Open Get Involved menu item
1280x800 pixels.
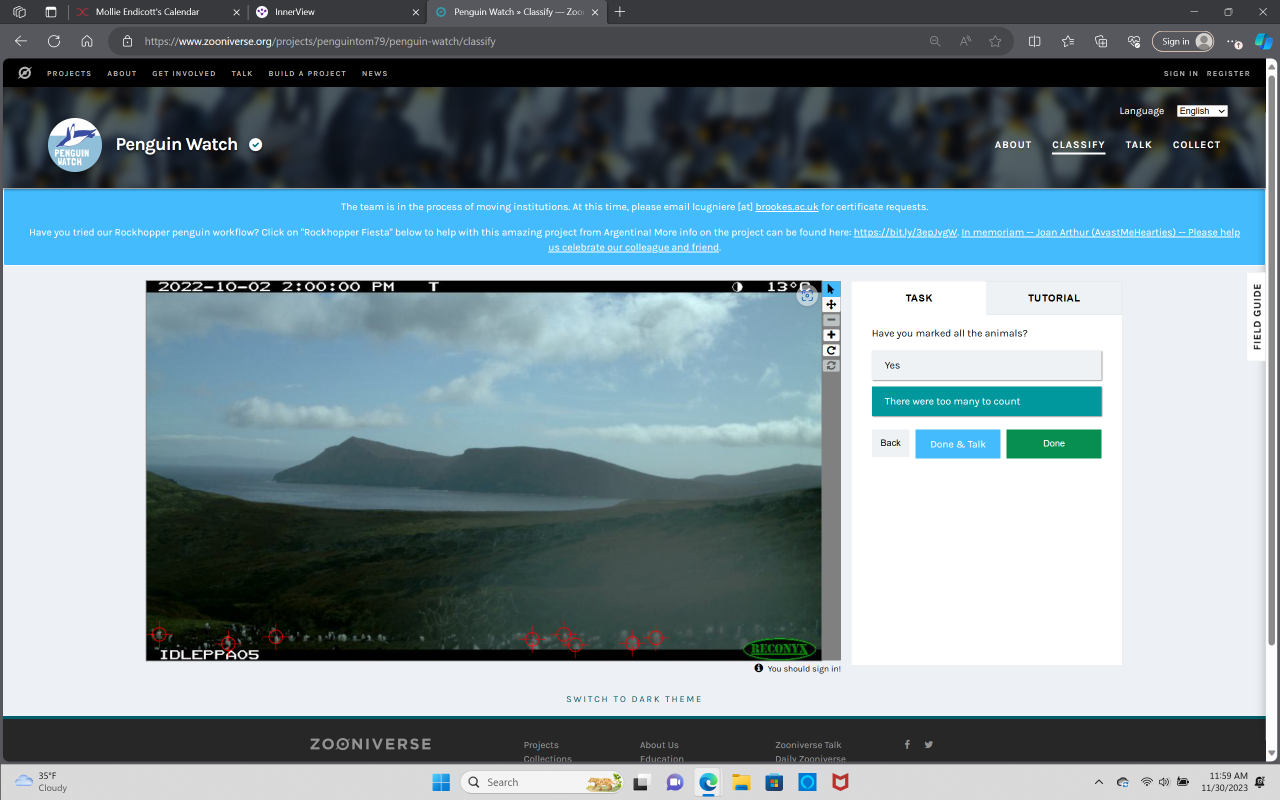click(184, 74)
